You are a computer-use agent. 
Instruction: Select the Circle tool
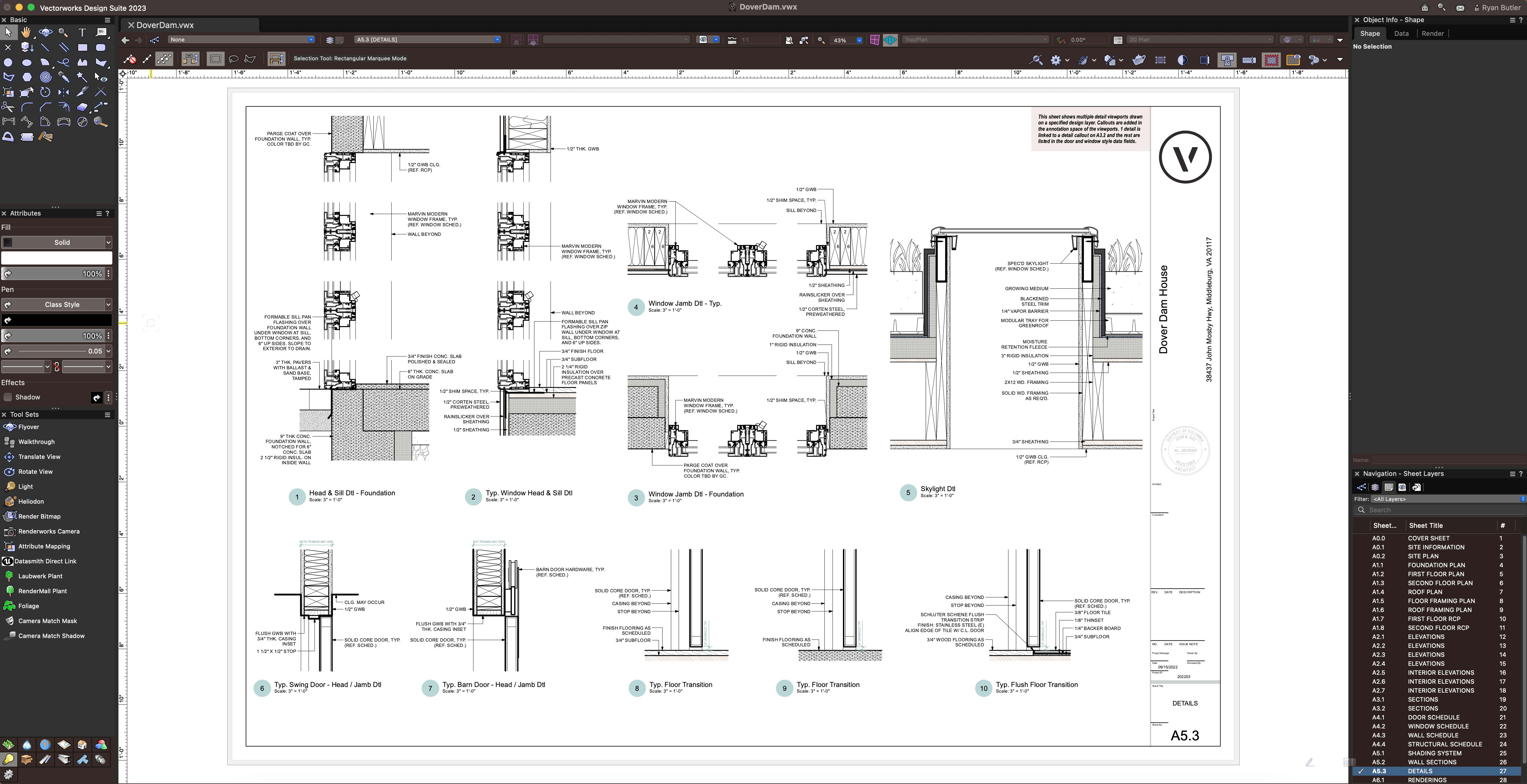pyautogui.click(x=8, y=62)
